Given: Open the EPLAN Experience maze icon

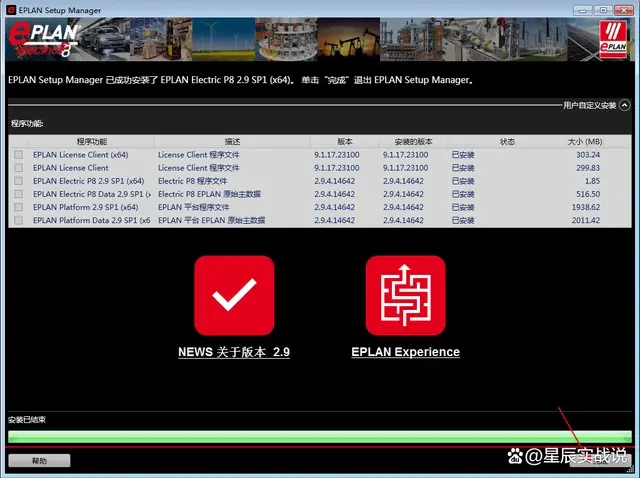Looking at the screenshot, I should pyautogui.click(x=405, y=296).
